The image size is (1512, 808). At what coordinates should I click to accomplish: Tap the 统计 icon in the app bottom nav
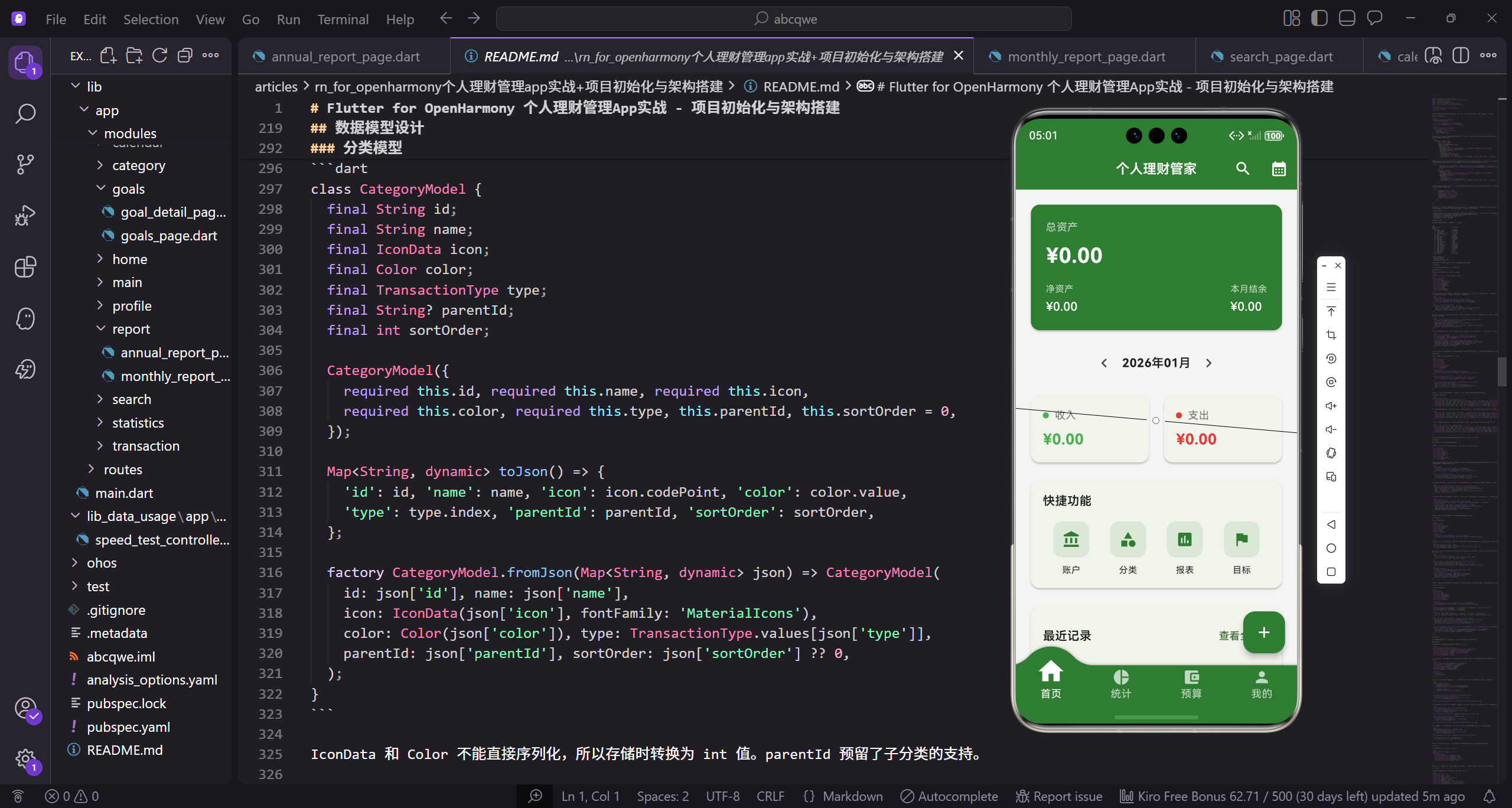coord(1120,684)
